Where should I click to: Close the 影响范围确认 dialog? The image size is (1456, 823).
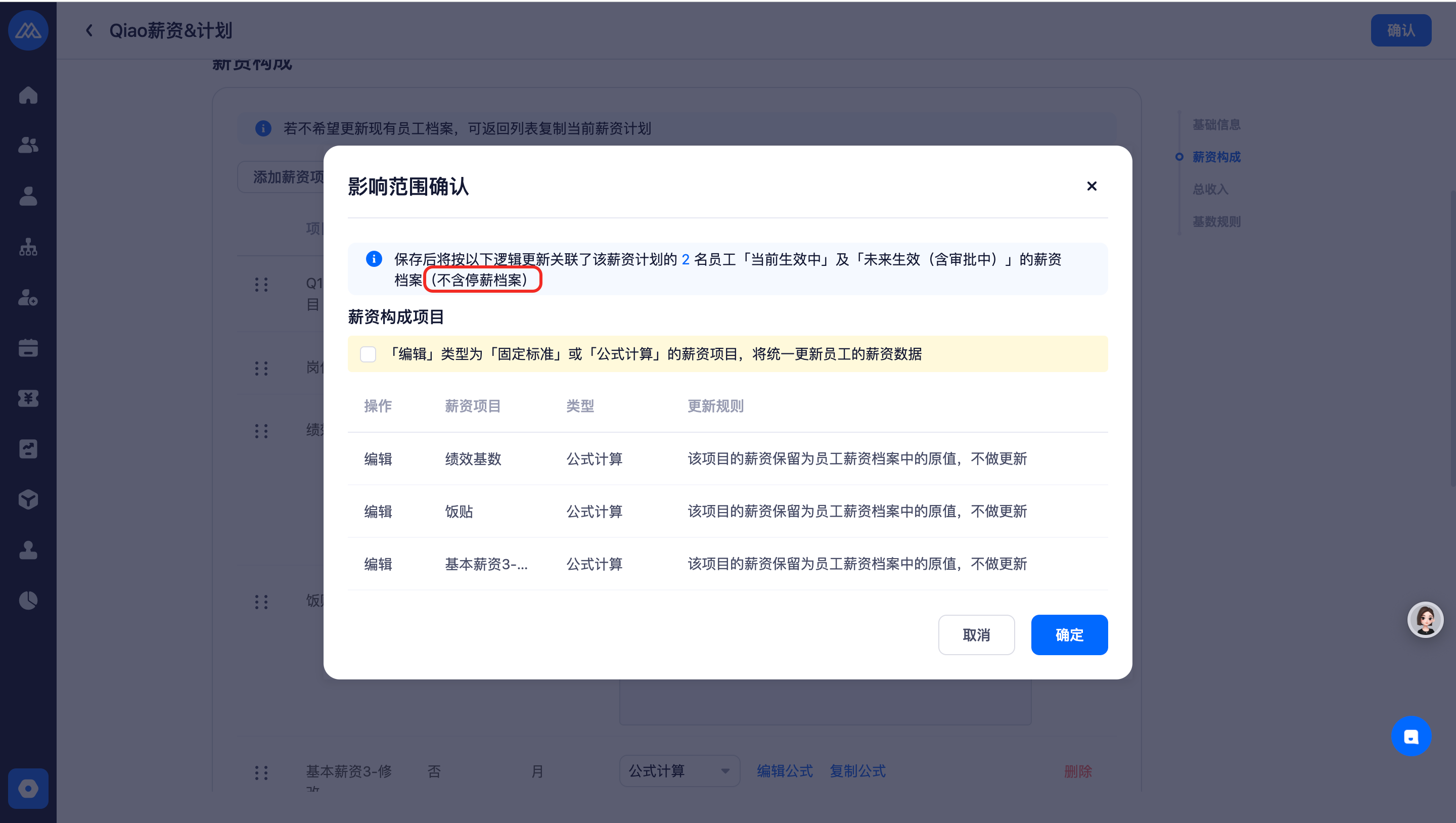click(x=1091, y=186)
